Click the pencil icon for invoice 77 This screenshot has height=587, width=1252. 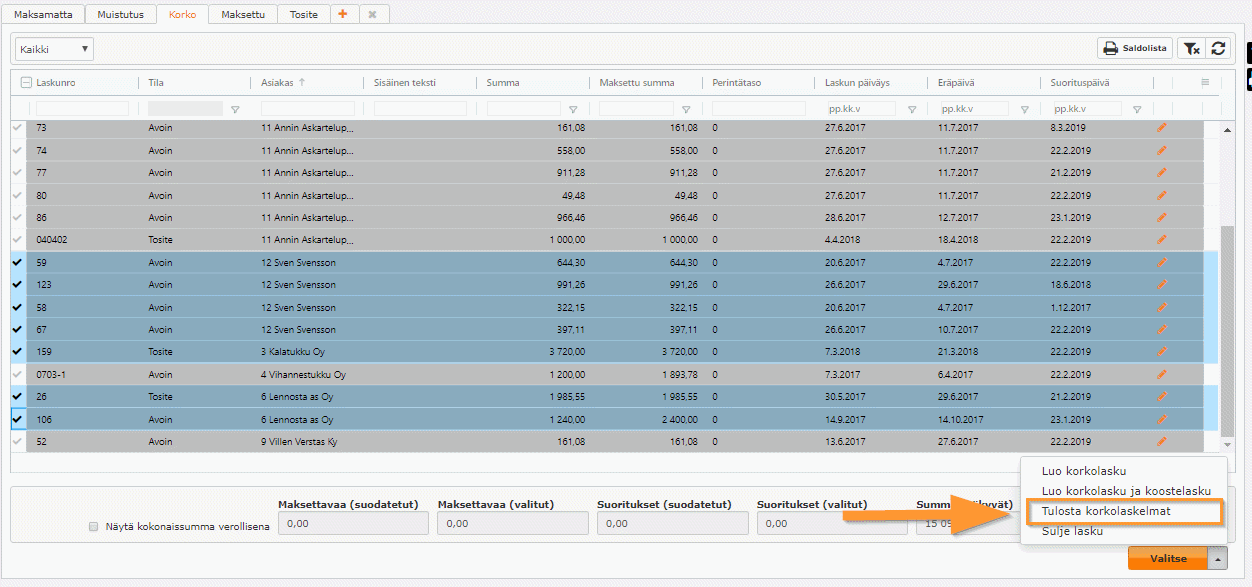tap(1162, 172)
